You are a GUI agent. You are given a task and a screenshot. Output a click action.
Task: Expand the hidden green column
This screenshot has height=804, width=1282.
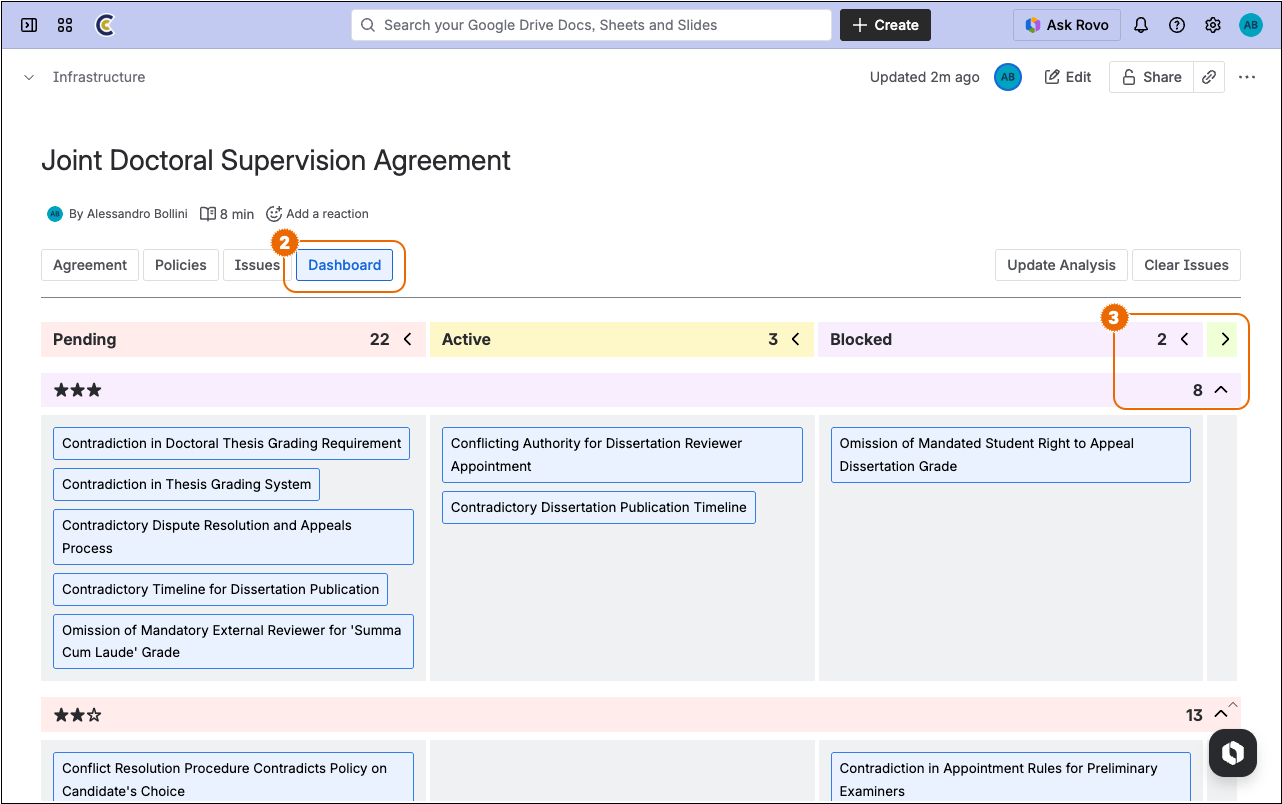click(x=1225, y=340)
